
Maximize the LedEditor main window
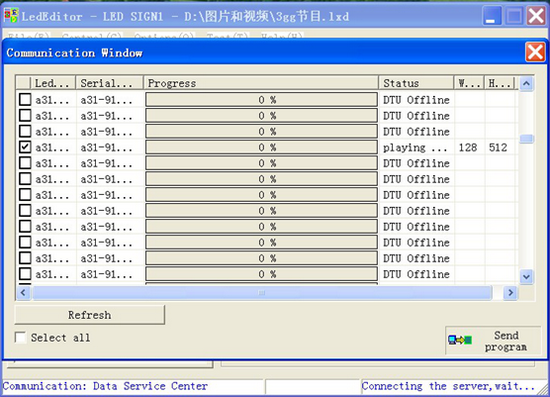pos(514,15)
